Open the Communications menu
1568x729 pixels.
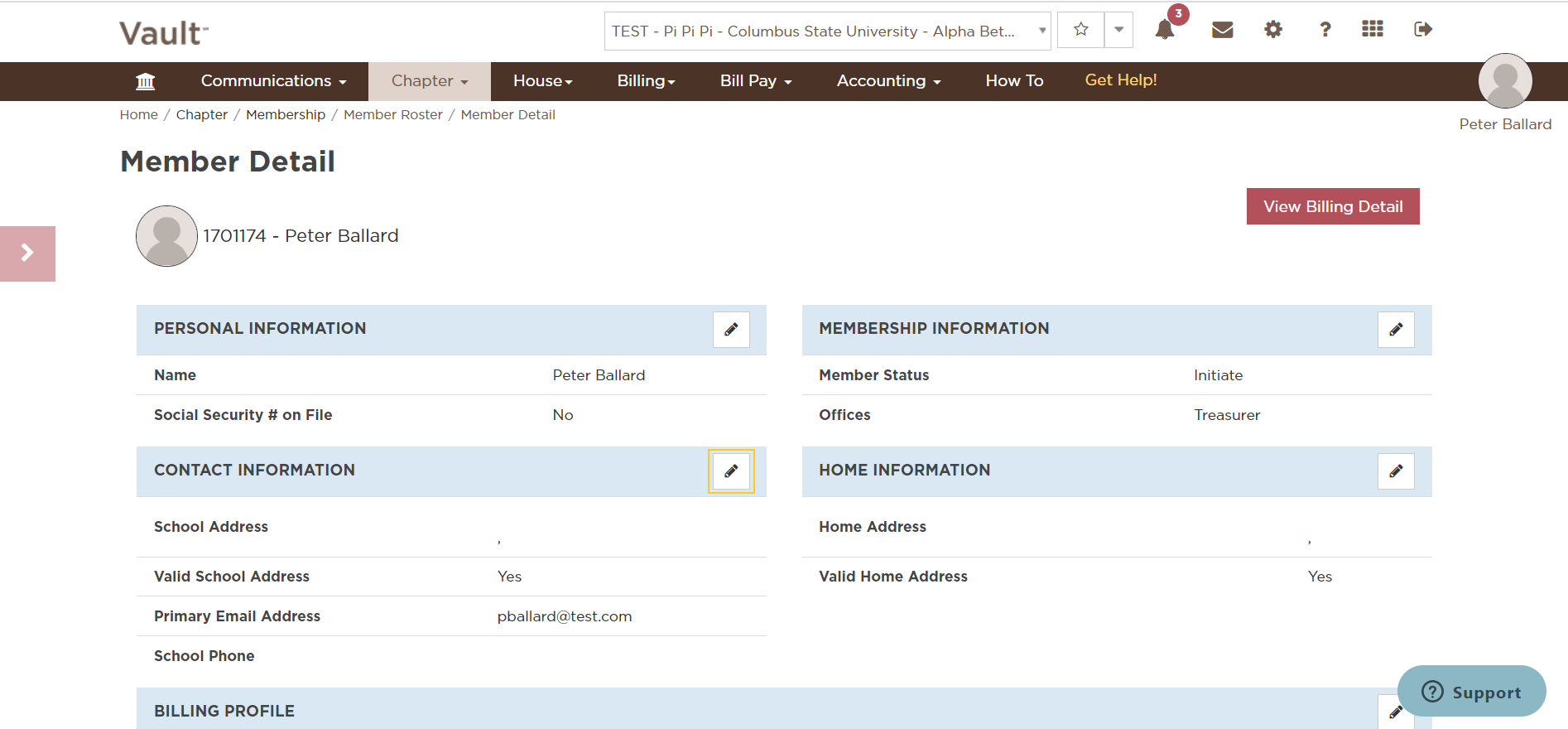273,81
